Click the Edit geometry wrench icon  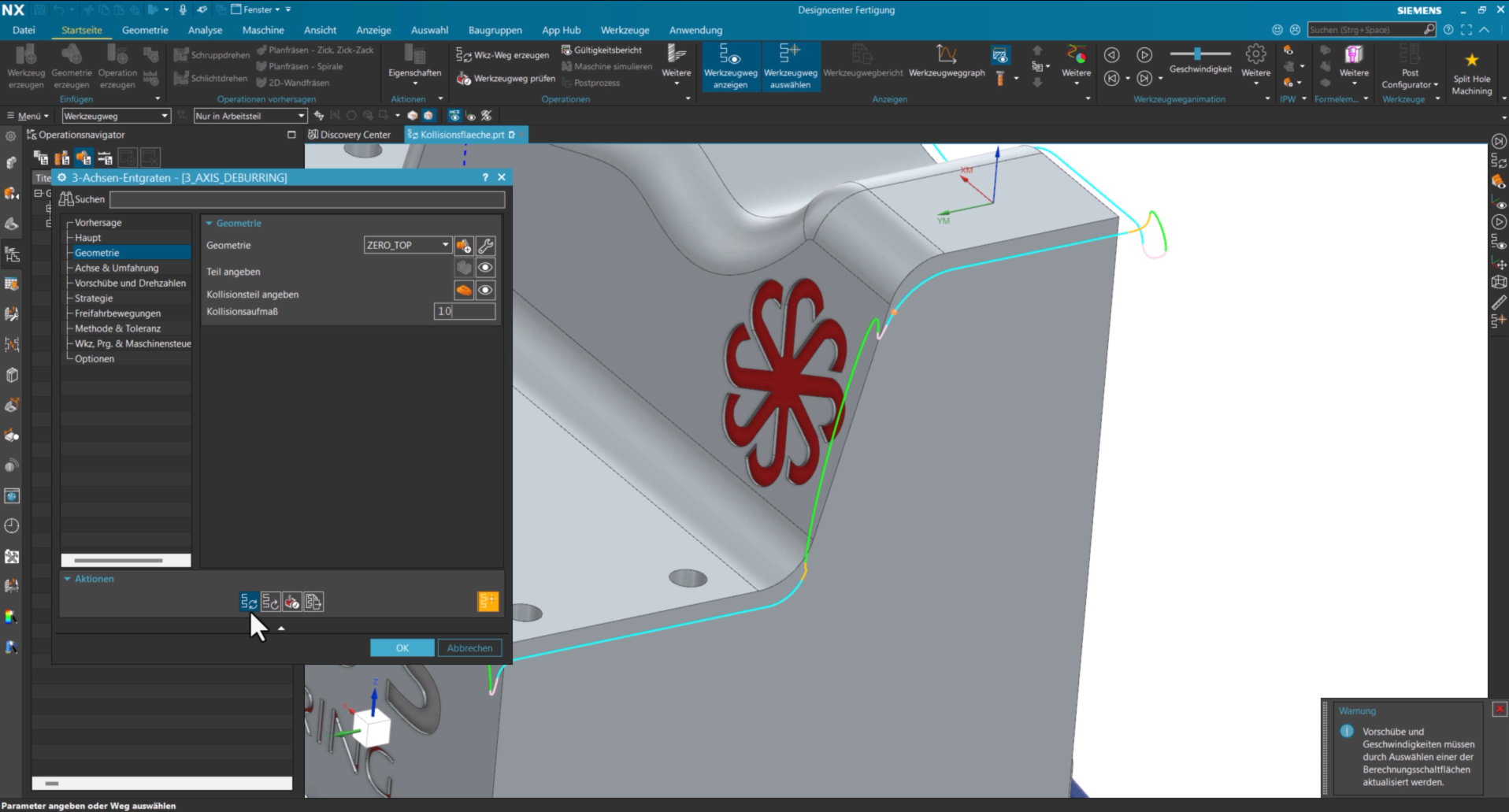[486, 246]
